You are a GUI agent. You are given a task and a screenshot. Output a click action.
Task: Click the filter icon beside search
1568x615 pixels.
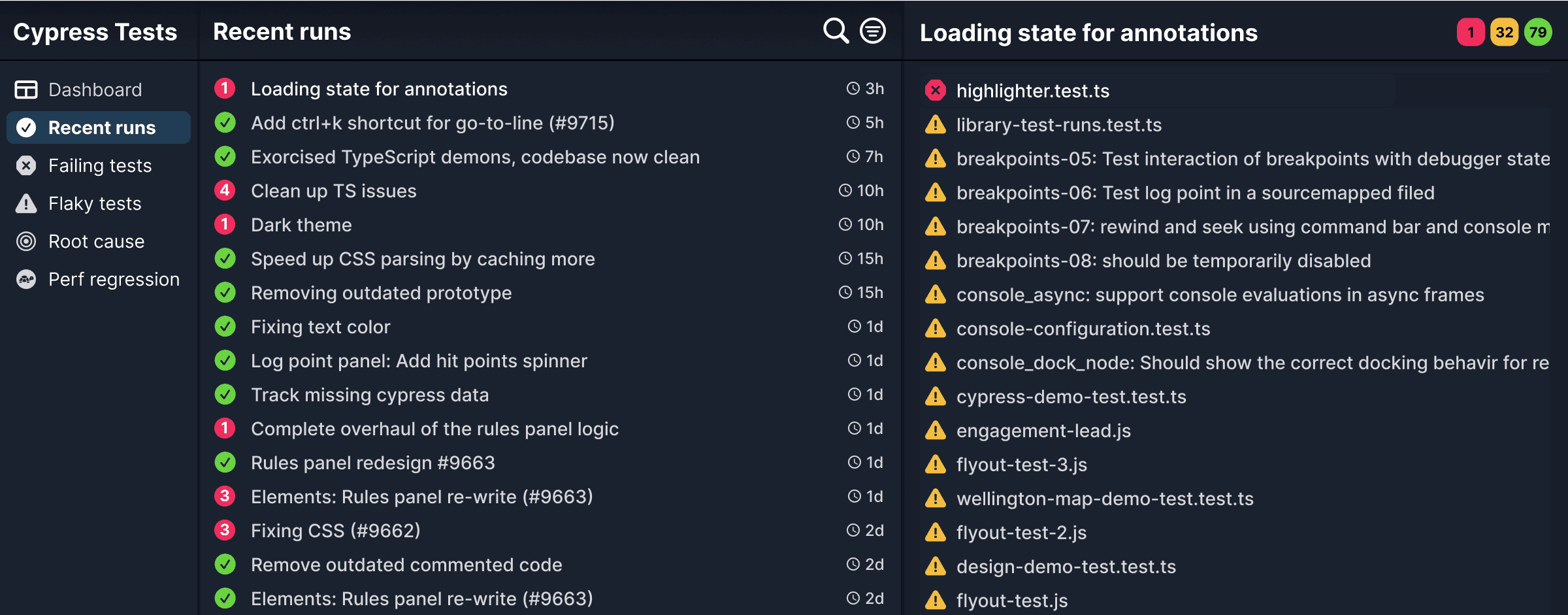tap(873, 31)
